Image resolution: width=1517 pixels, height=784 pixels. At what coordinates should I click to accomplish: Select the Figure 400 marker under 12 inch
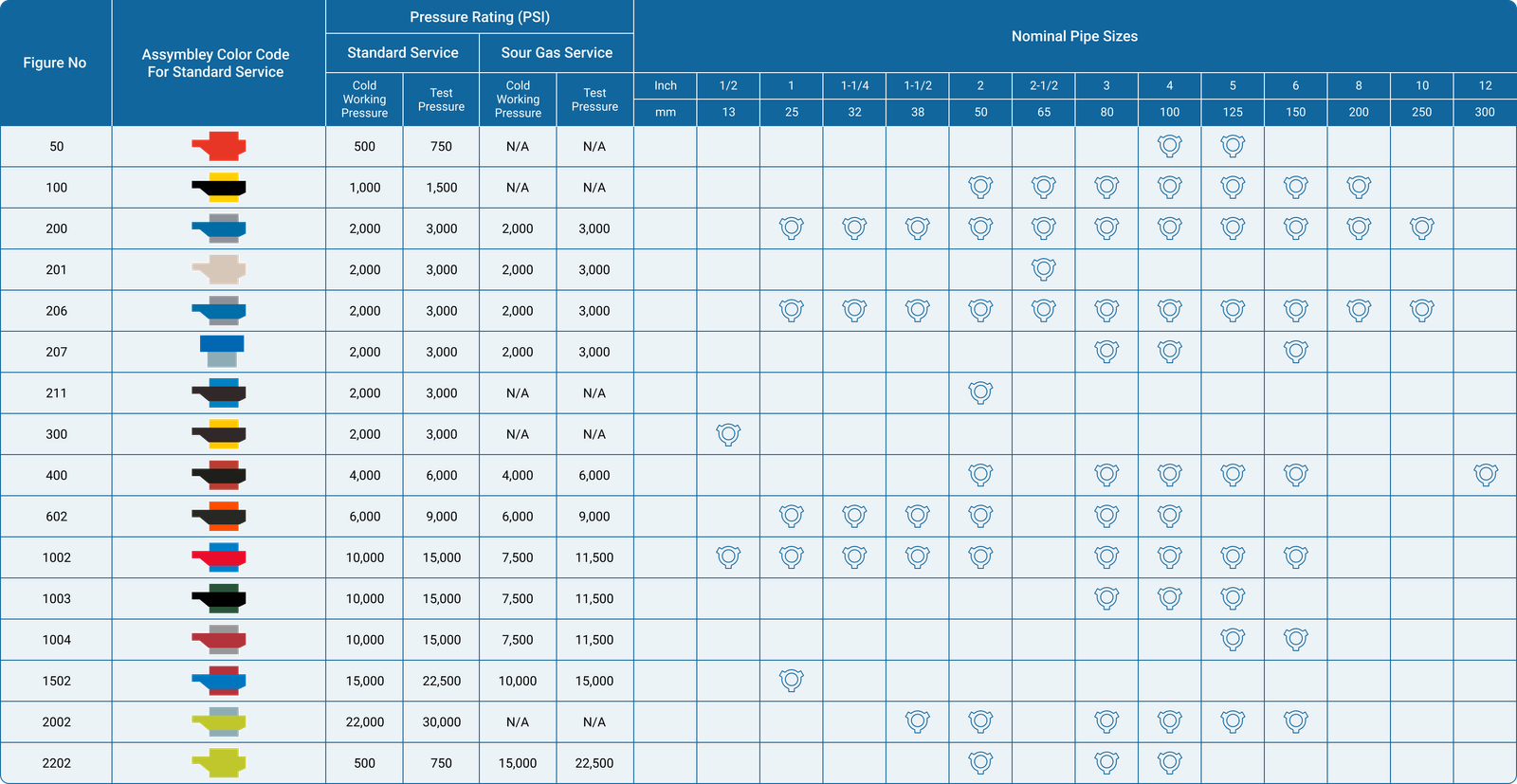point(1485,474)
